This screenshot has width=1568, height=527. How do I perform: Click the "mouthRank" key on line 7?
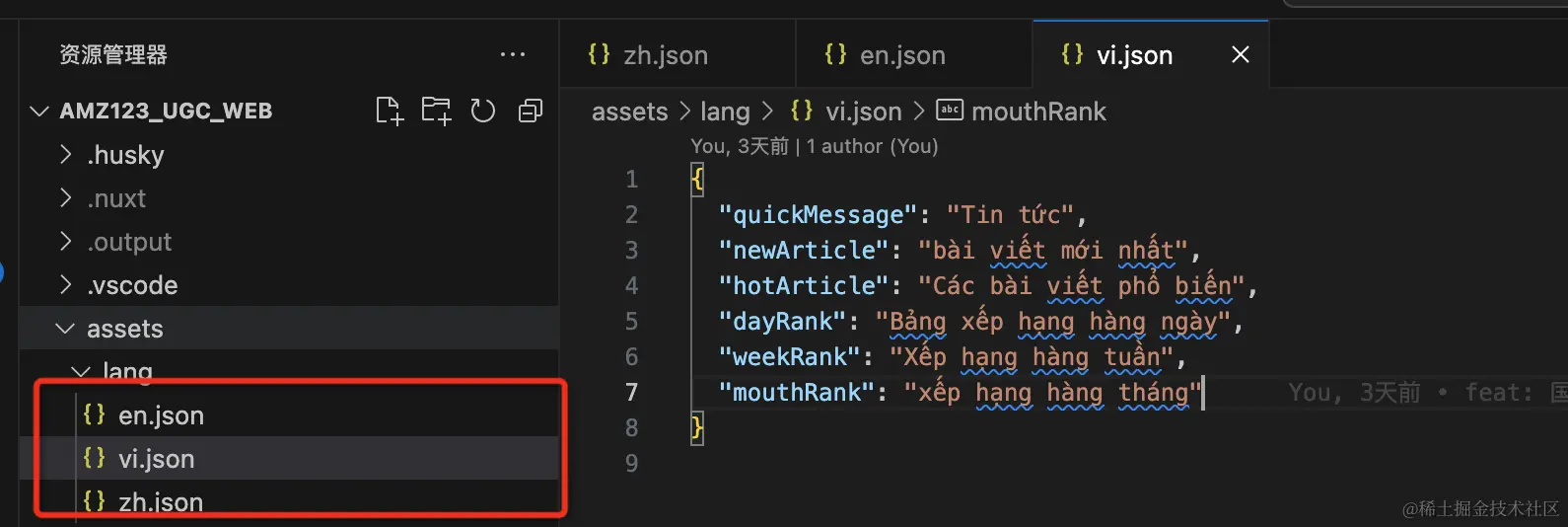797,393
